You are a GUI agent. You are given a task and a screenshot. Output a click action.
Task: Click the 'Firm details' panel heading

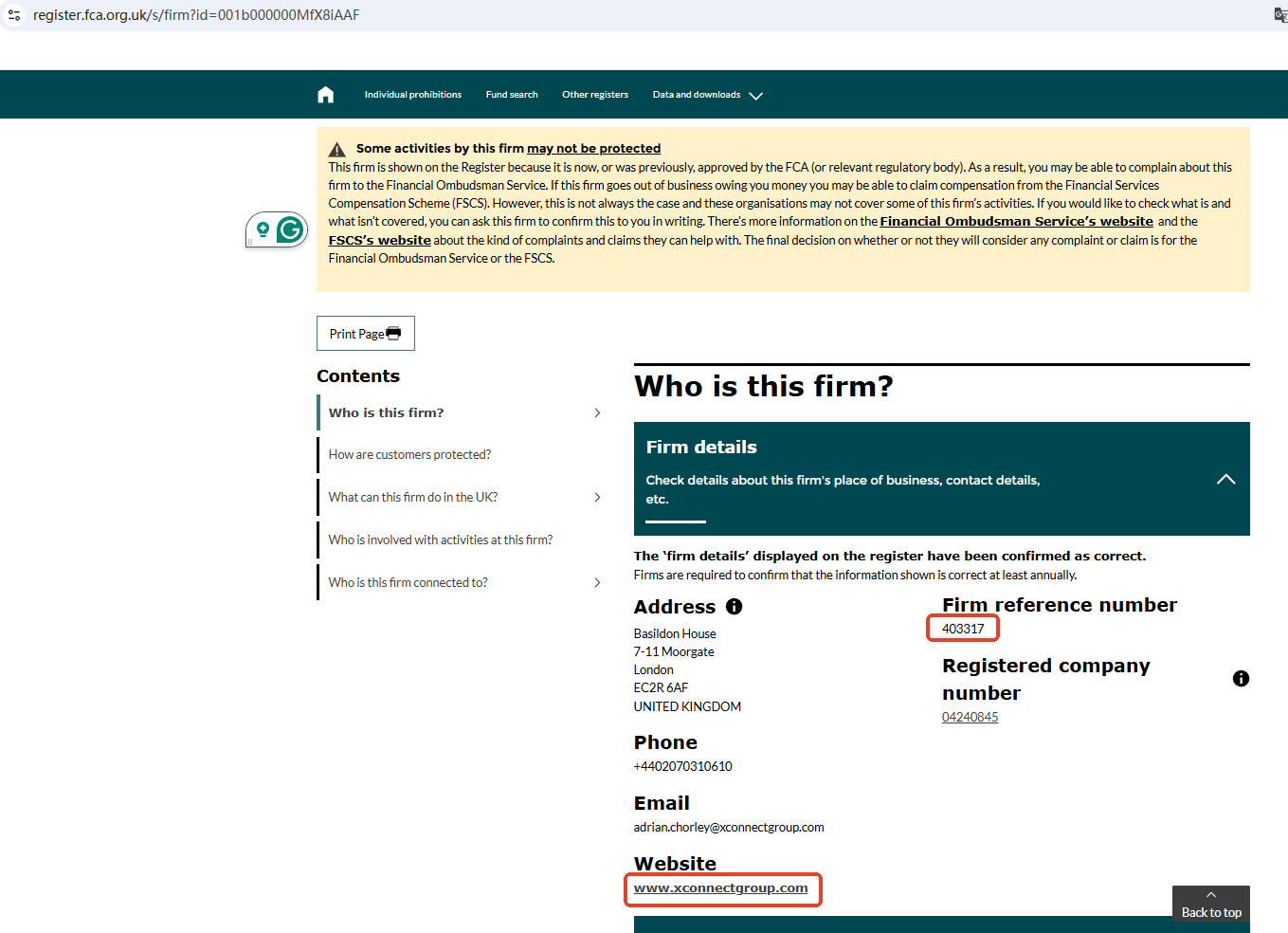[x=701, y=448]
